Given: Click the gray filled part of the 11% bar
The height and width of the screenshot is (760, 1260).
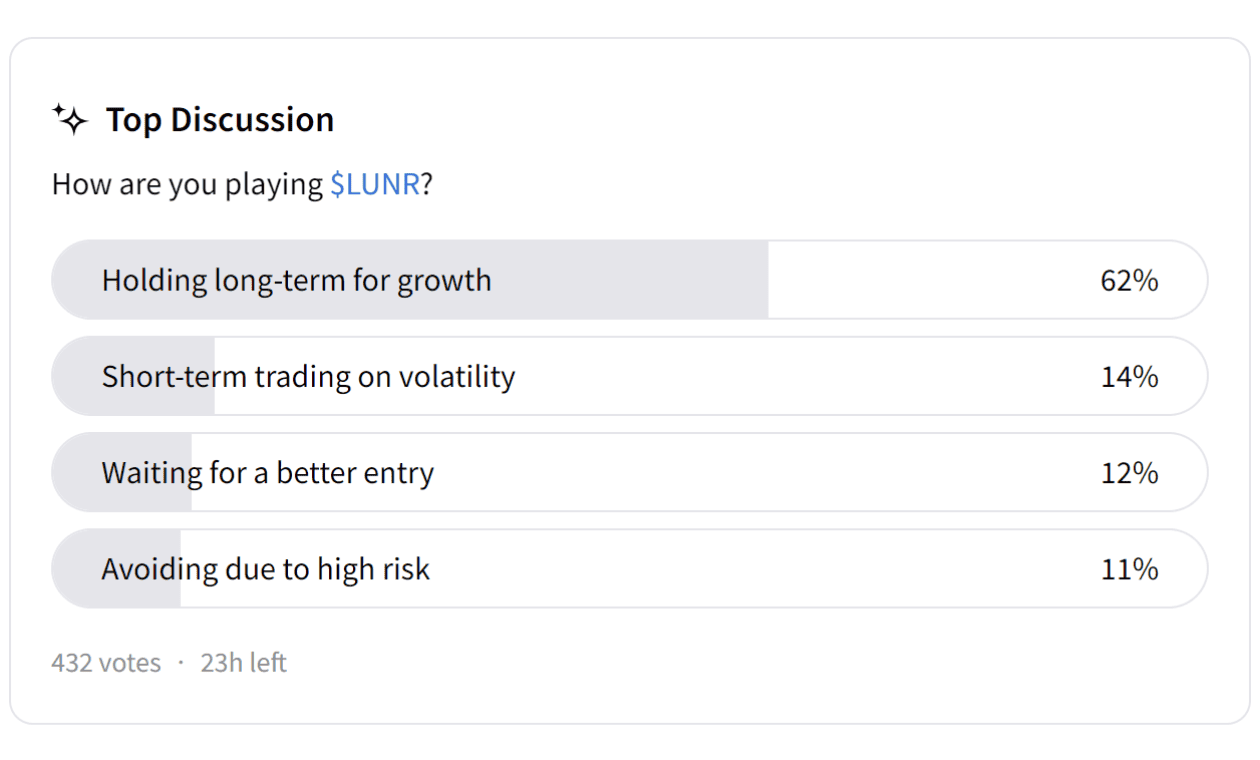Looking at the screenshot, I should (x=76, y=570).
